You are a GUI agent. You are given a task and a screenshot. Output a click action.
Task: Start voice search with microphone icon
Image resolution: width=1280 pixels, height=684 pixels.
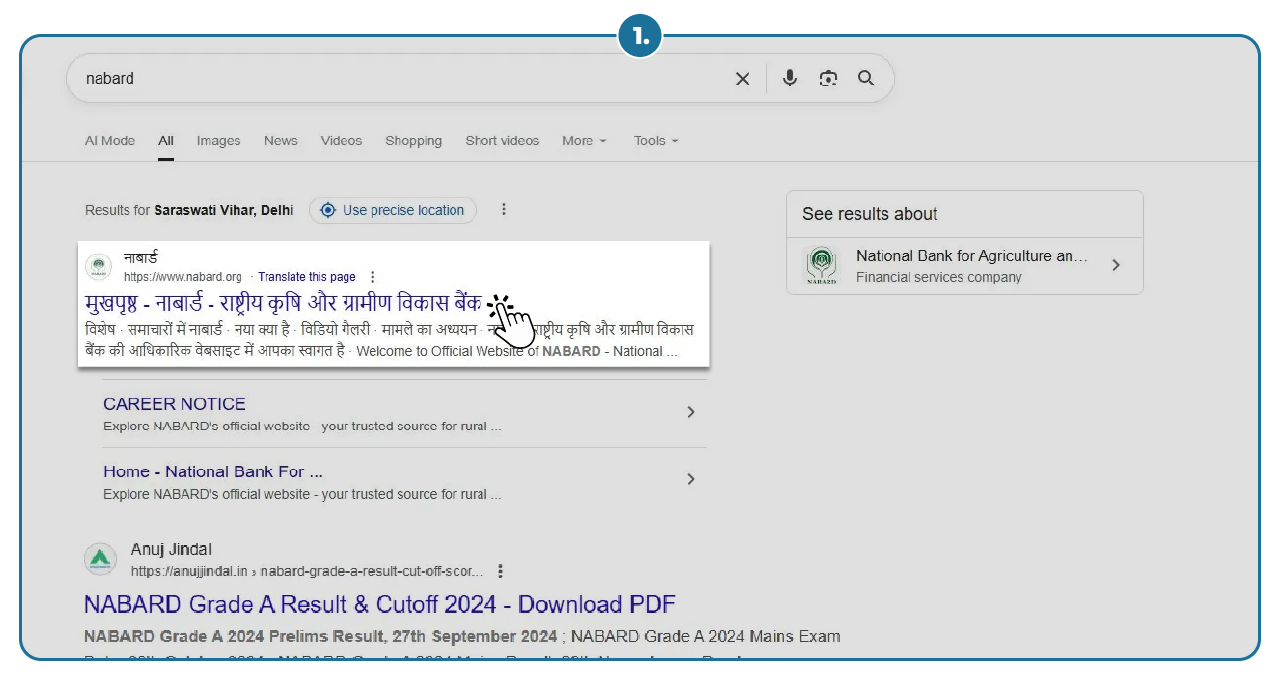790,78
